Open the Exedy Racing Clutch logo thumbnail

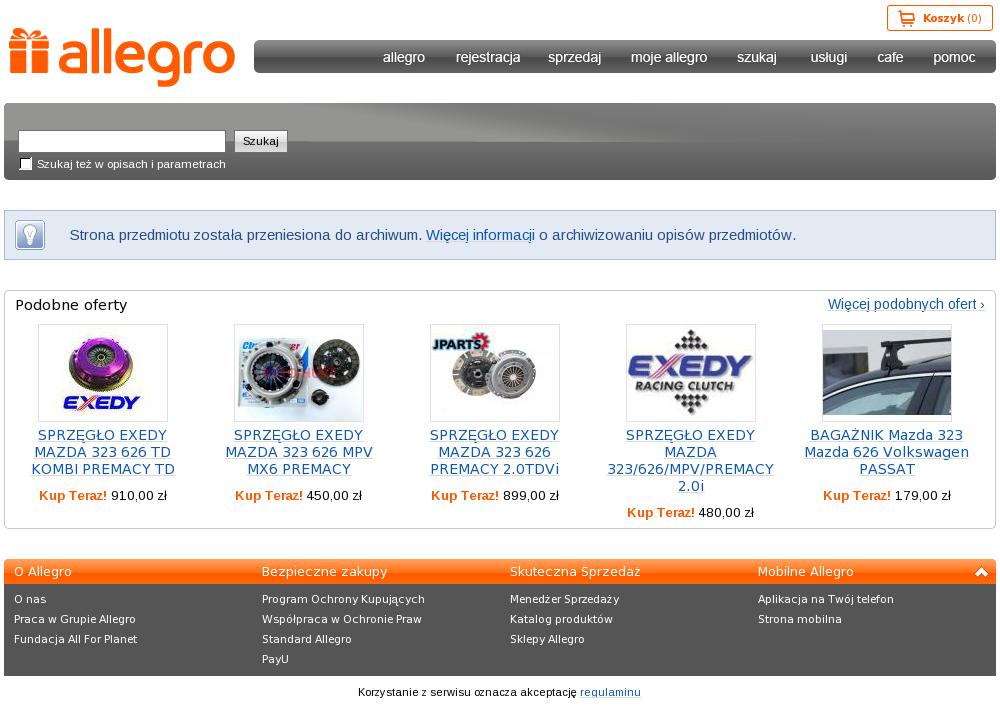[x=691, y=373]
